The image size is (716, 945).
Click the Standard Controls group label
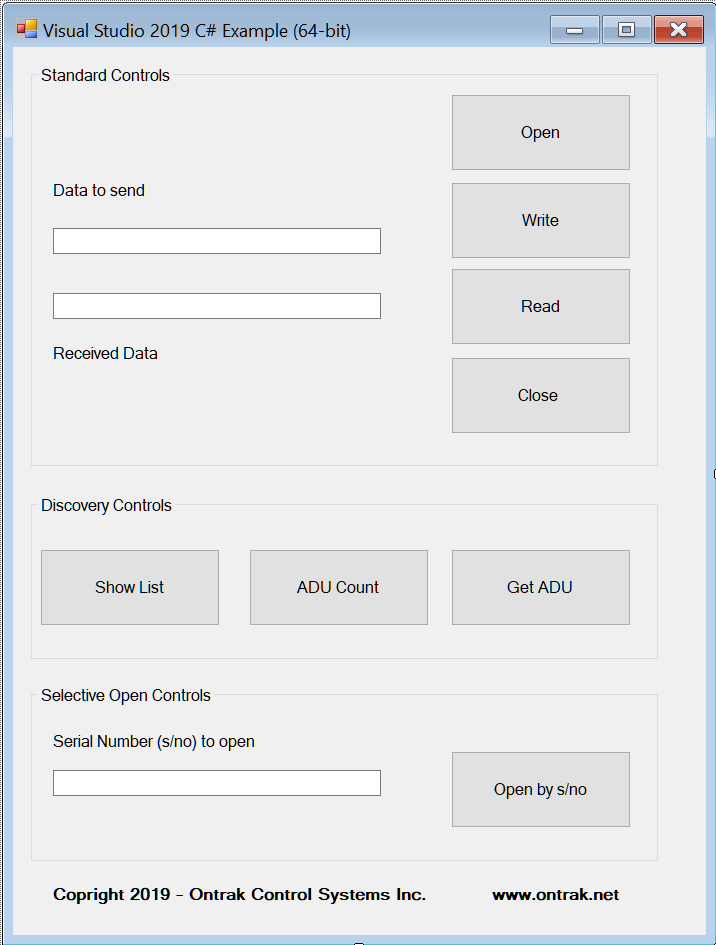pyautogui.click(x=104, y=75)
